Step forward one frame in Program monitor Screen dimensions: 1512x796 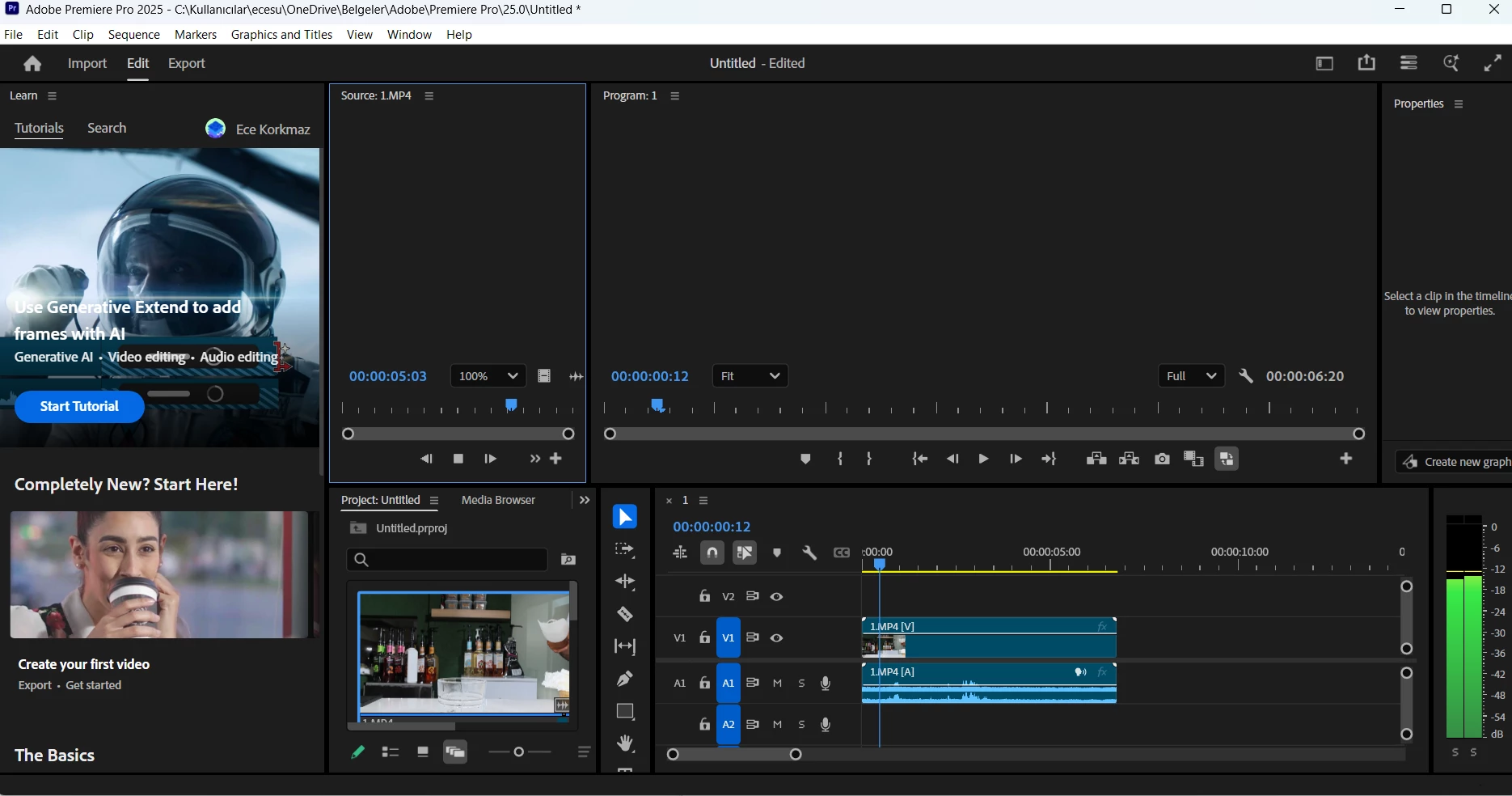coord(1016,459)
